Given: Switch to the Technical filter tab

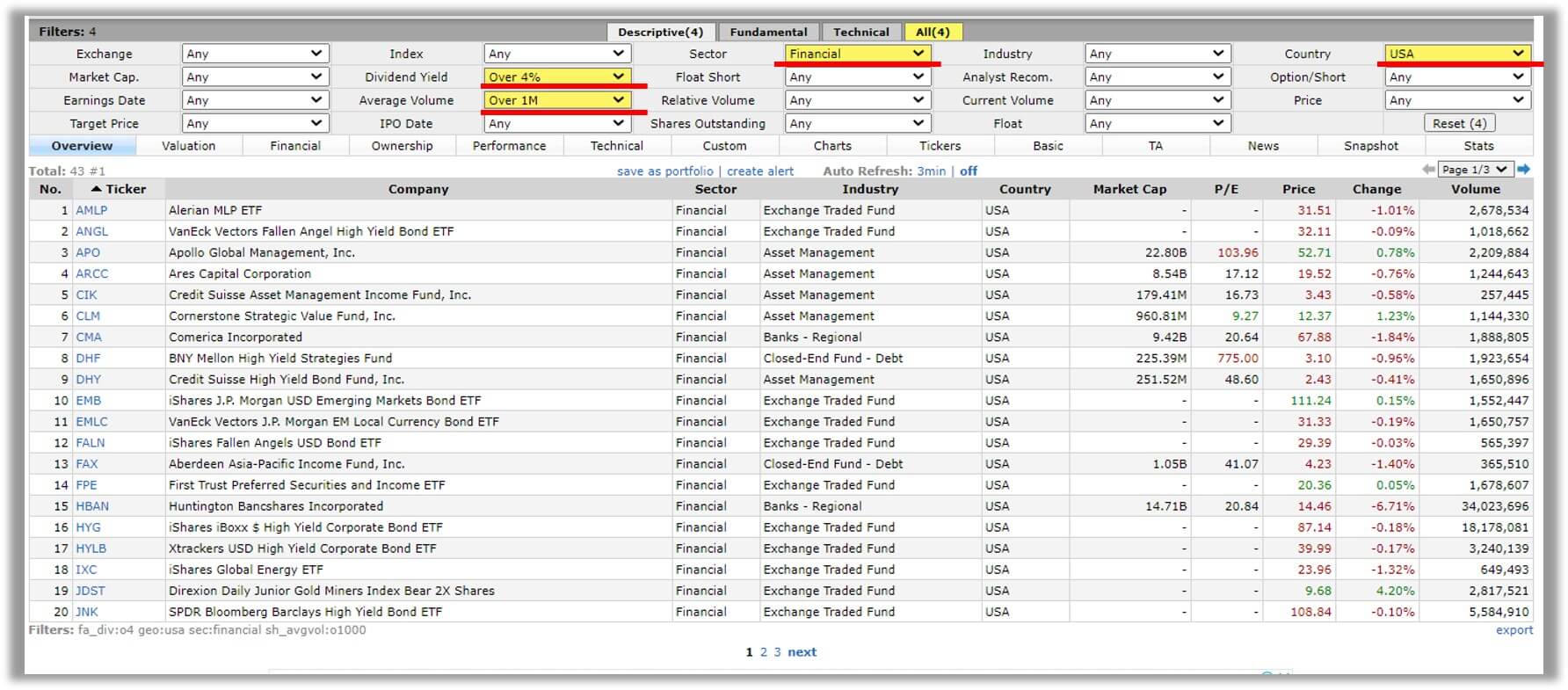Looking at the screenshot, I should coord(861,32).
